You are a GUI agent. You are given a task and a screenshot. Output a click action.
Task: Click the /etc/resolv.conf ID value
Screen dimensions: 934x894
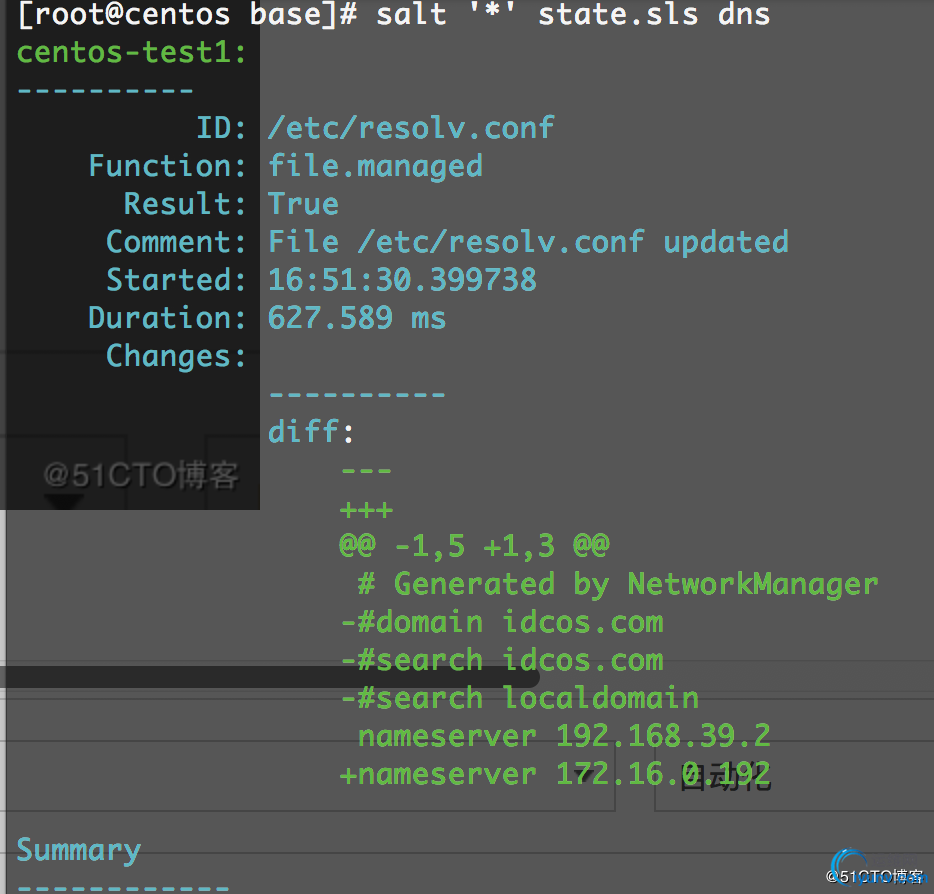coord(411,128)
